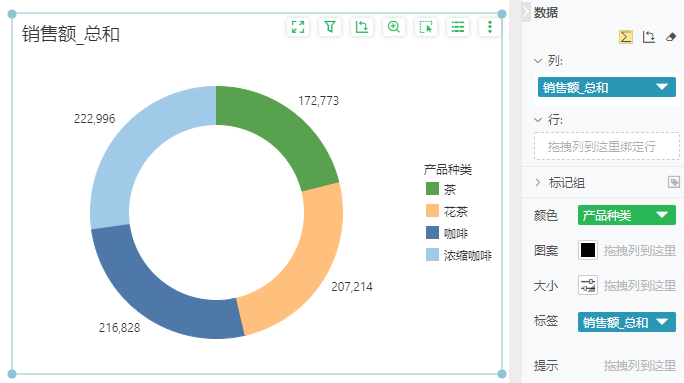This screenshot has height=383, width=684.
Task: Activate the zoom-in magnifier icon
Action: tap(393, 27)
